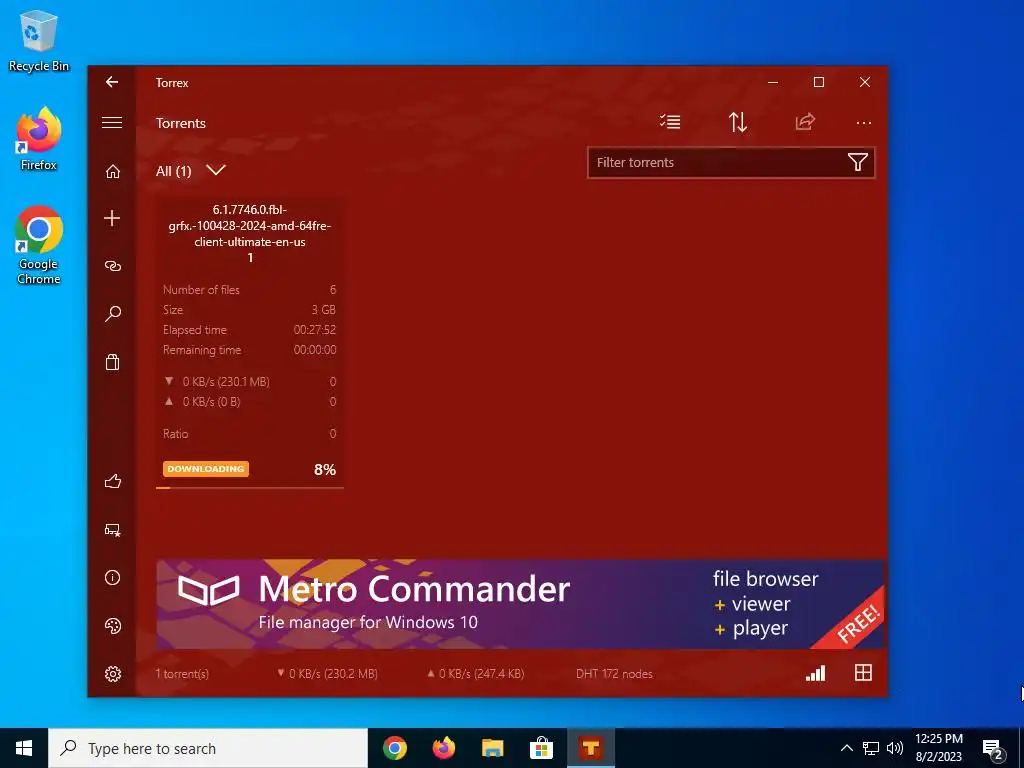Click the filter funnel icon
The image size is (1024, 768).
point(857,162)
